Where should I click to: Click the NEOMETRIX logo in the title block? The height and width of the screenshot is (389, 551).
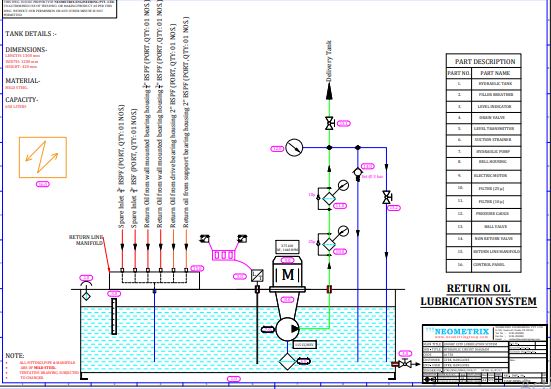pos(462,331)
